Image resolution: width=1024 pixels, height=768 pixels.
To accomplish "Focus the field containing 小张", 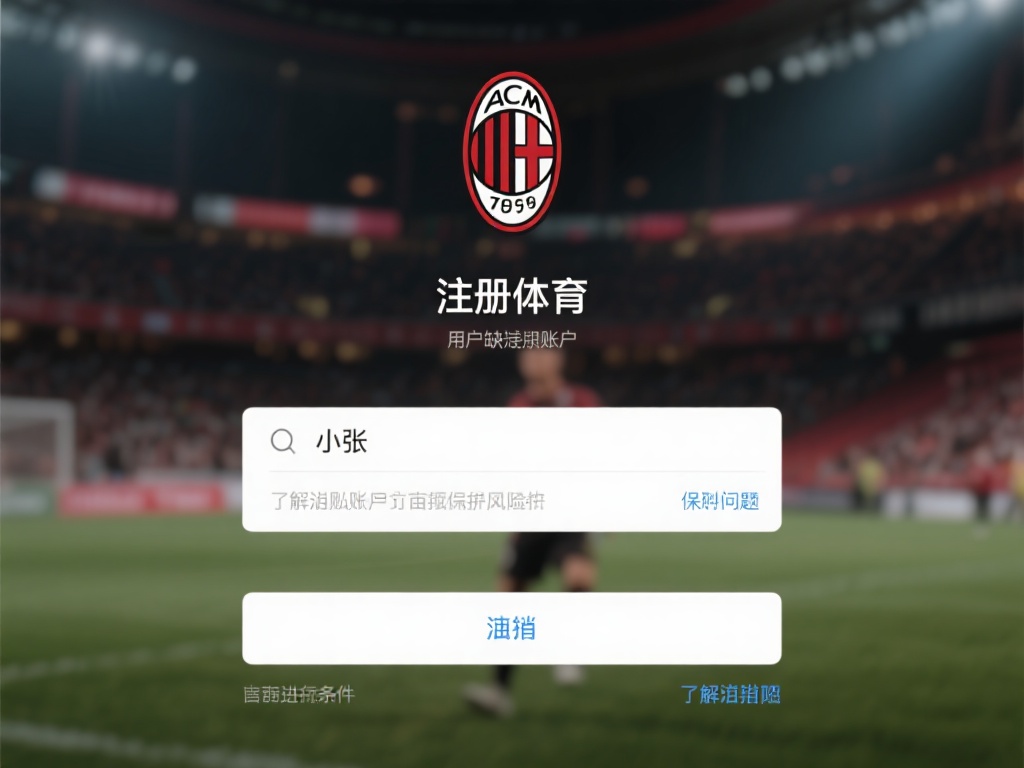I will point(511,441).
